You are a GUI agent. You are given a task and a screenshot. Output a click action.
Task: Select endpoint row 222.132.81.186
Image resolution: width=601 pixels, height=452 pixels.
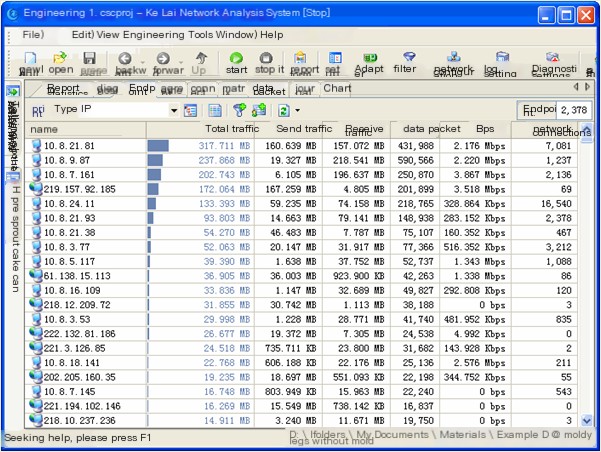pos(302,334)
